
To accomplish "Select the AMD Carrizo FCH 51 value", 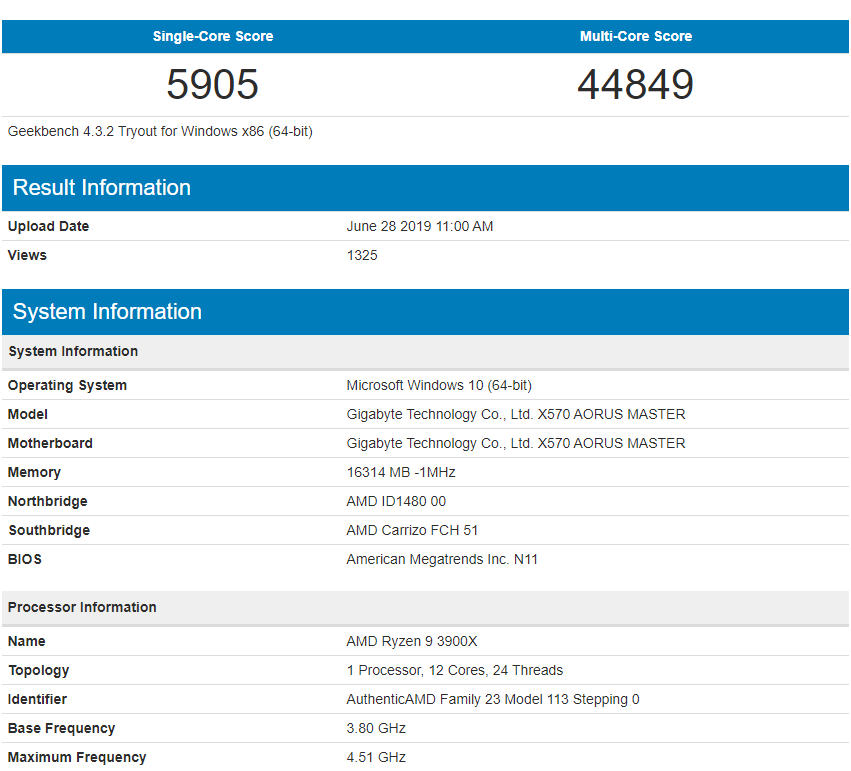I will click(x=412, y=530).
